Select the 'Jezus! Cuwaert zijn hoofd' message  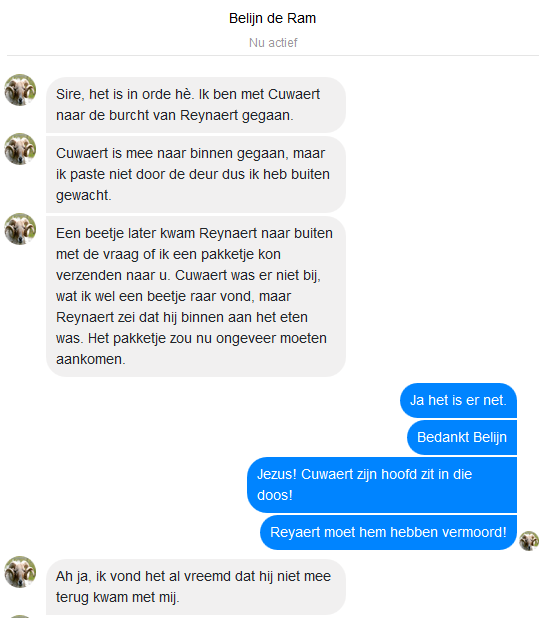click(x=382, y=485)
